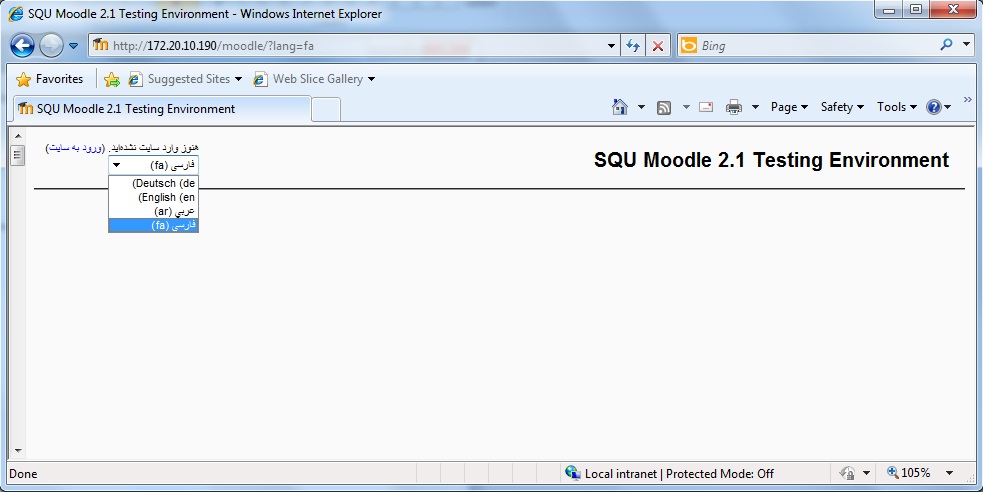Expand the Print options dropdown arrow
This screenshot has height=492, width=983.
[755, 107]
